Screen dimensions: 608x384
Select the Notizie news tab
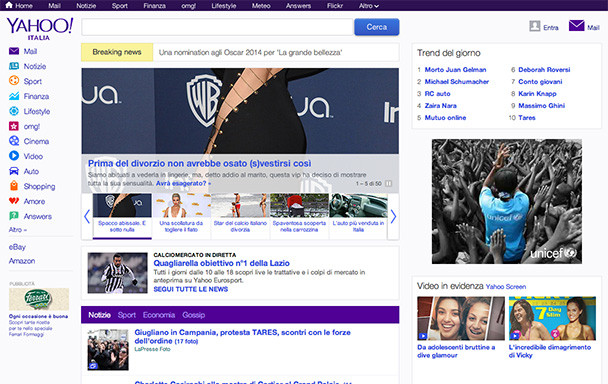[x=99, y=315]
